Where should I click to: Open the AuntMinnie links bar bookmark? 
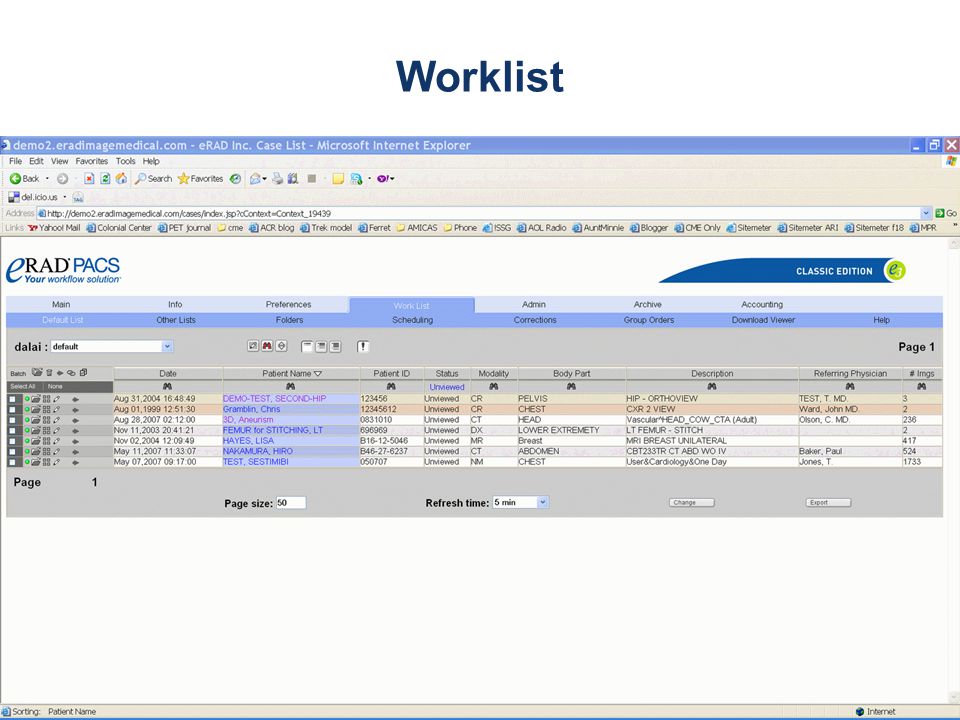pyautogui.click(x=598, y=228)
